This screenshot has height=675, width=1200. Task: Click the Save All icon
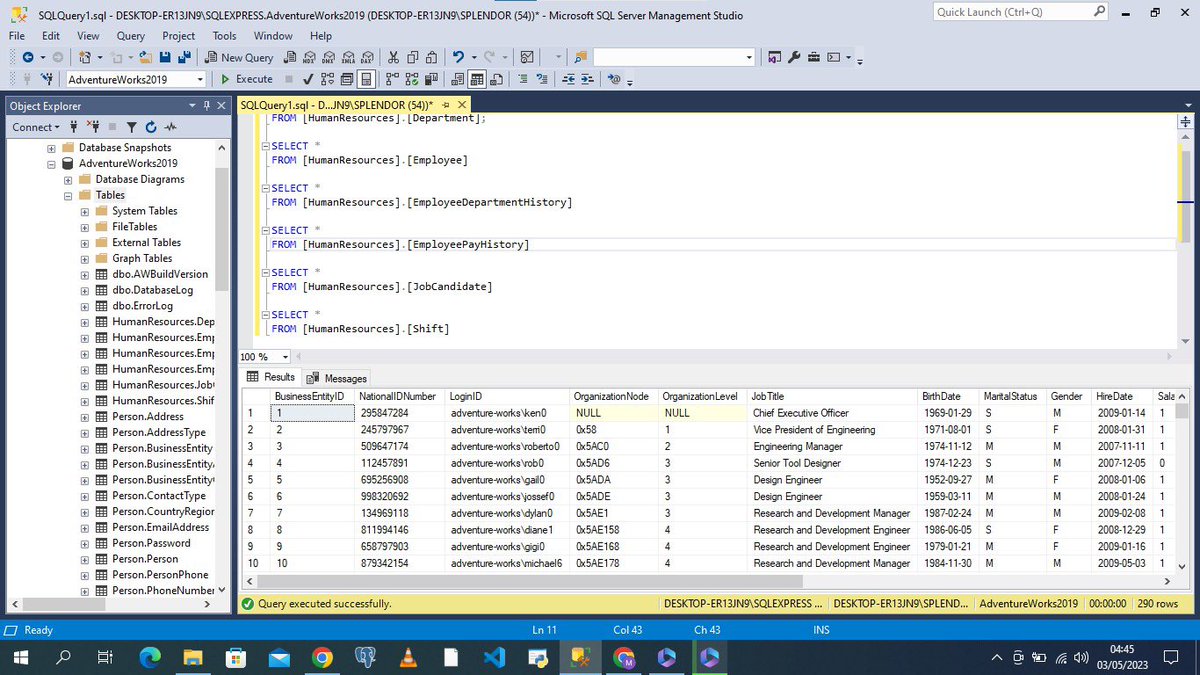point(185,57)
